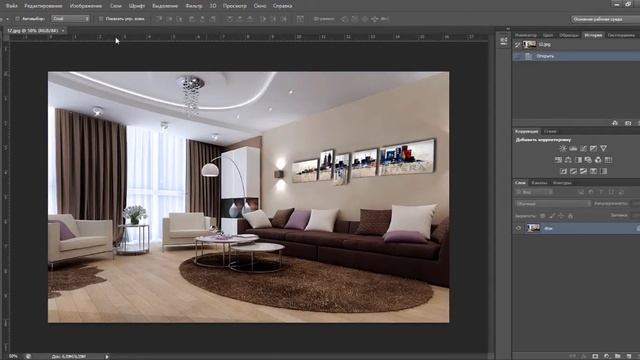Switch to the Контуры panel tab

562,183
